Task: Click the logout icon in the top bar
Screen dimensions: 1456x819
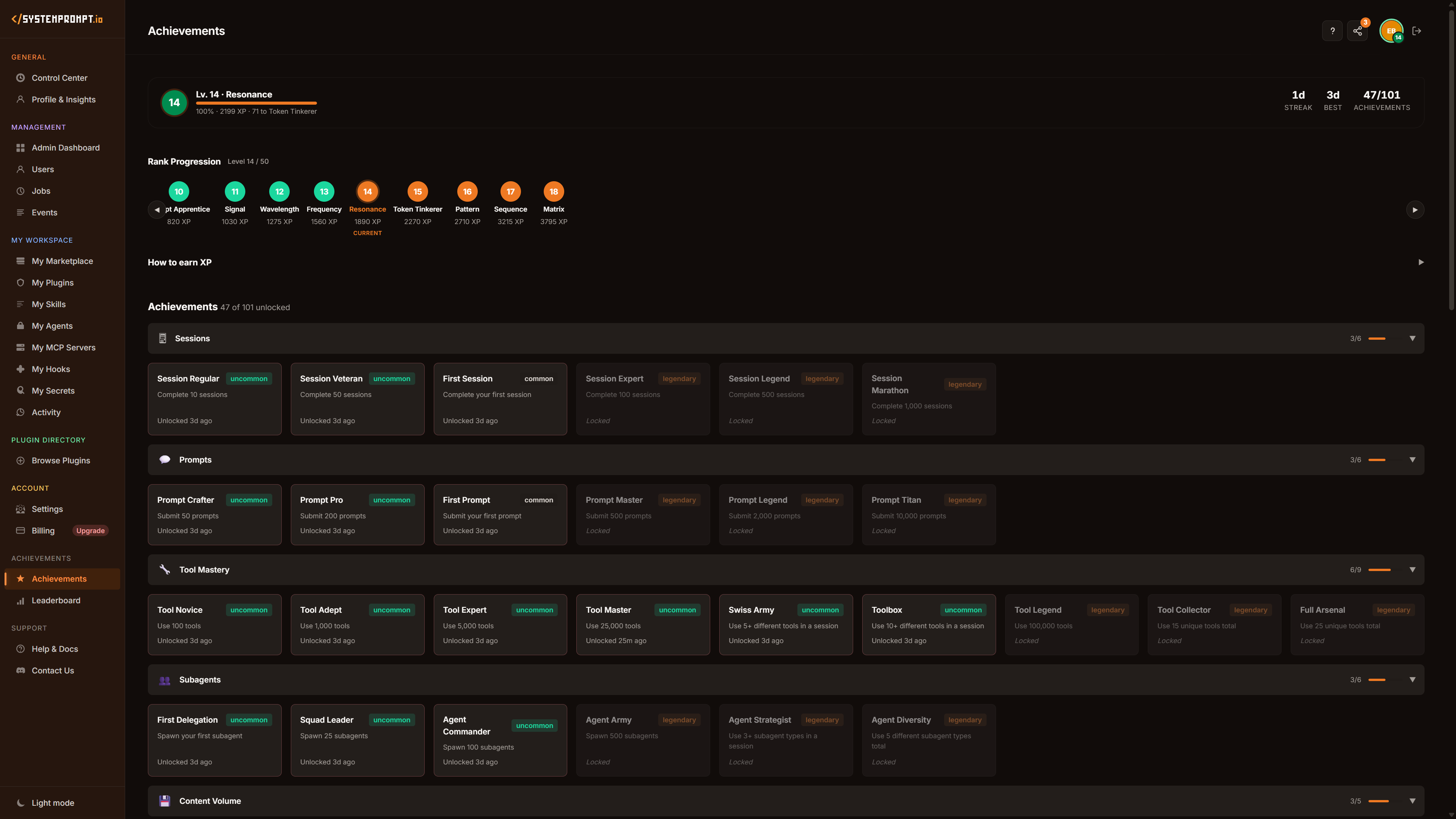Action: pyautogui.click(x=1417, y=30)
